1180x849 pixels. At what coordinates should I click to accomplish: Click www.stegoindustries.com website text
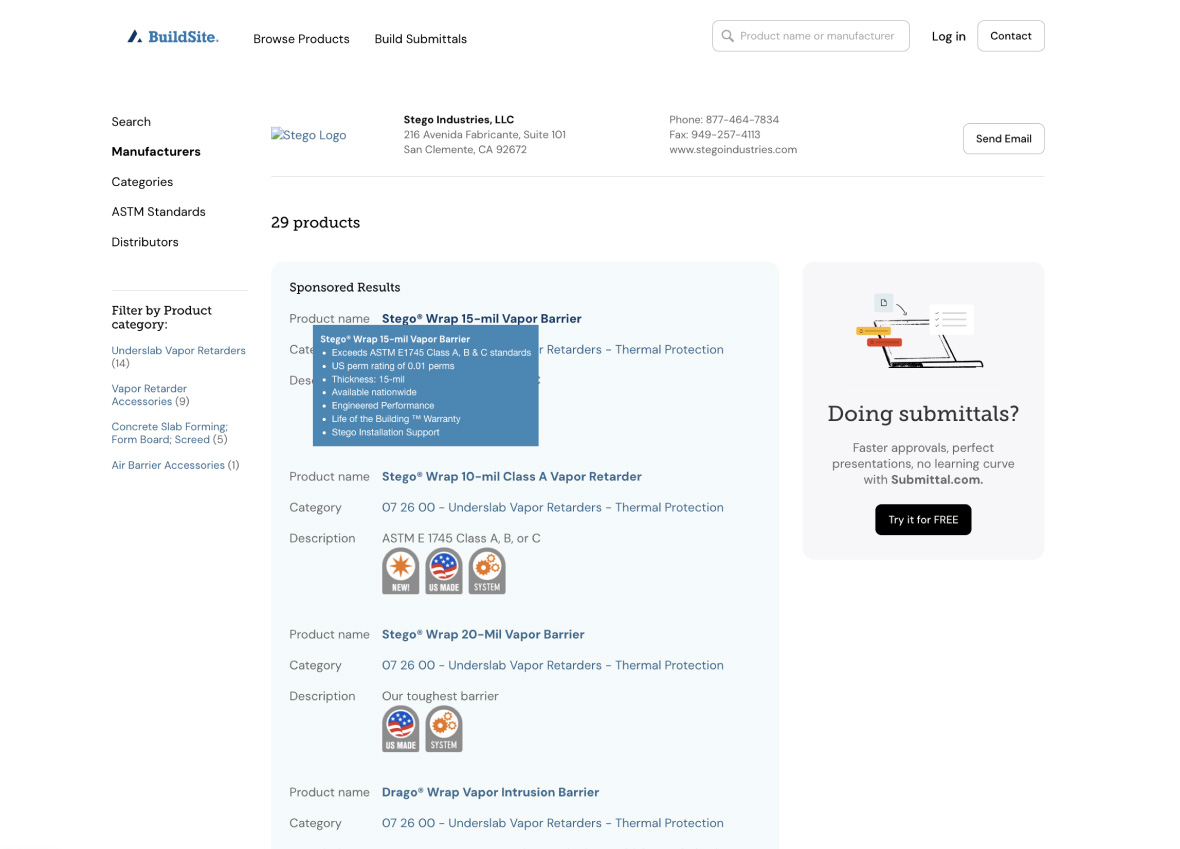coord(732,150)
